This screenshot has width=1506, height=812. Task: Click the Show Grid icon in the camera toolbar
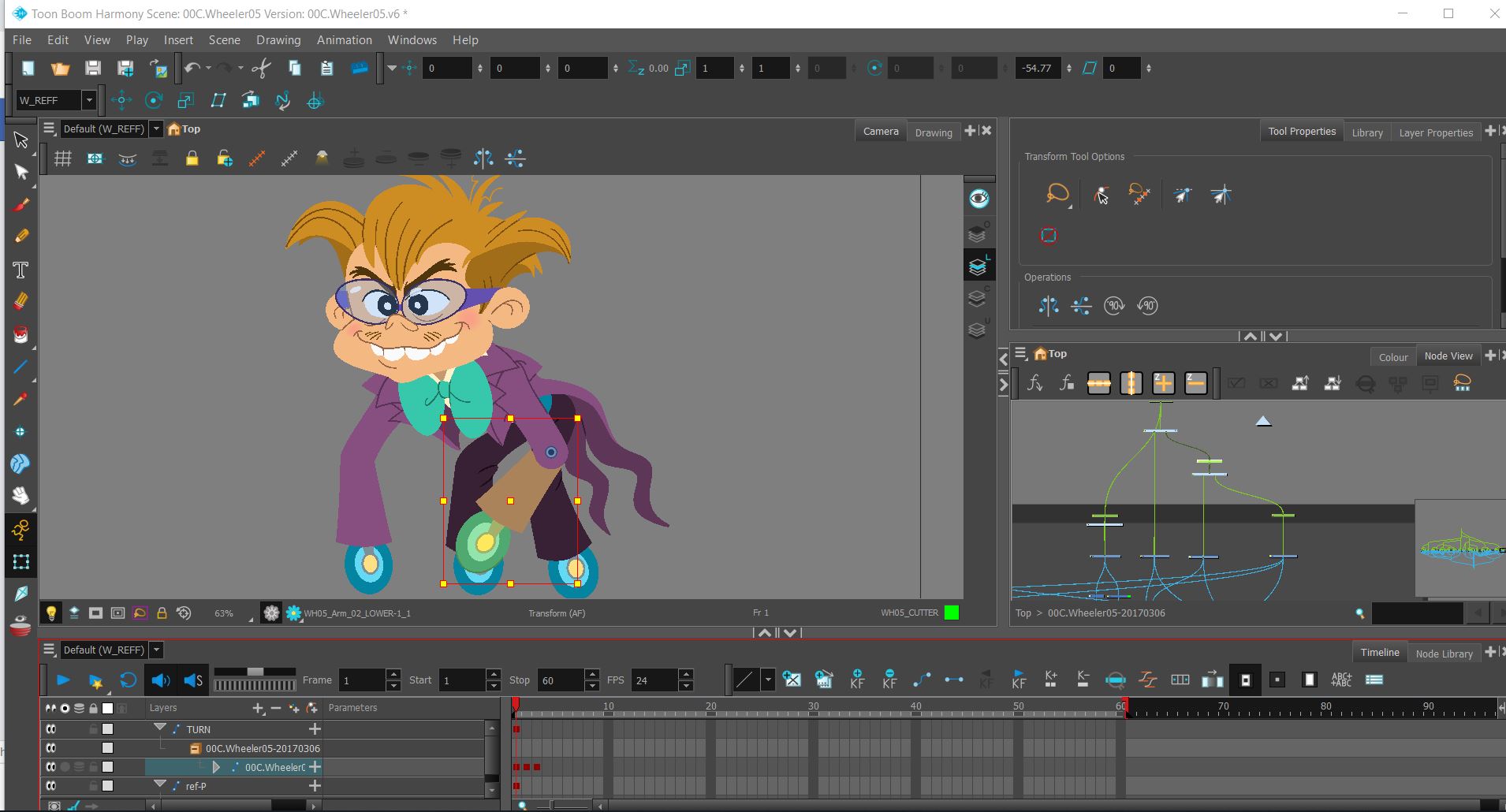(x=63, y=158)
